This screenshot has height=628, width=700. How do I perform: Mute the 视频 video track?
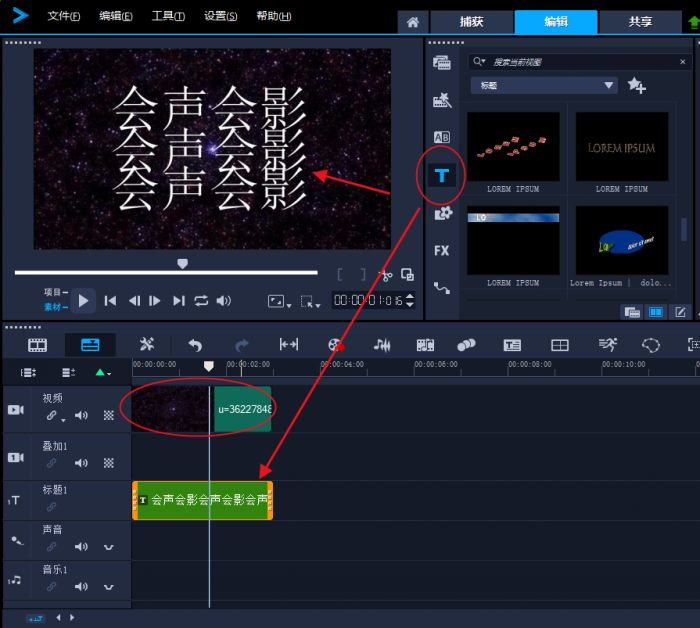(81, 415)
